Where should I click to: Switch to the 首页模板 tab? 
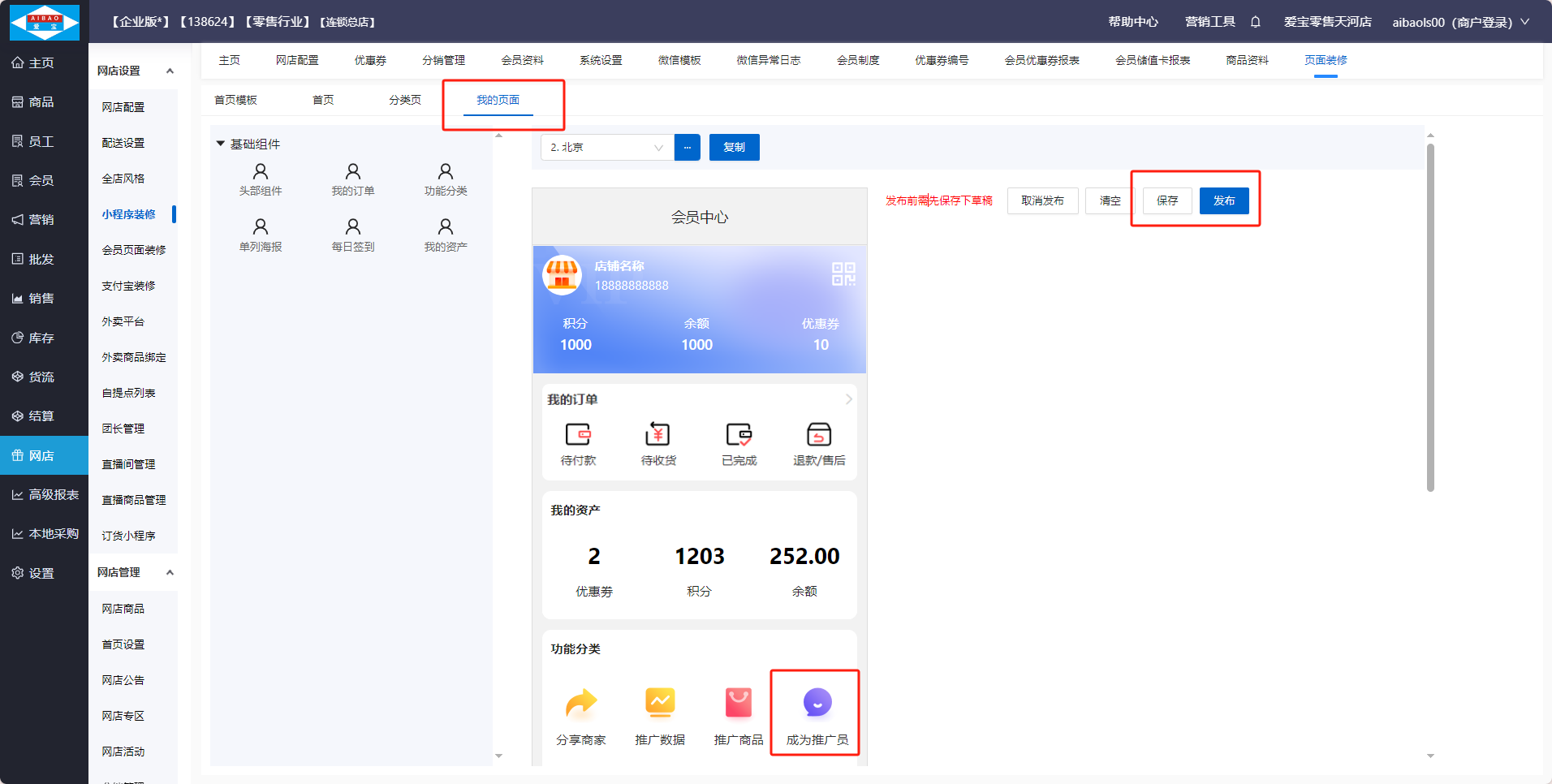[235, 100]
